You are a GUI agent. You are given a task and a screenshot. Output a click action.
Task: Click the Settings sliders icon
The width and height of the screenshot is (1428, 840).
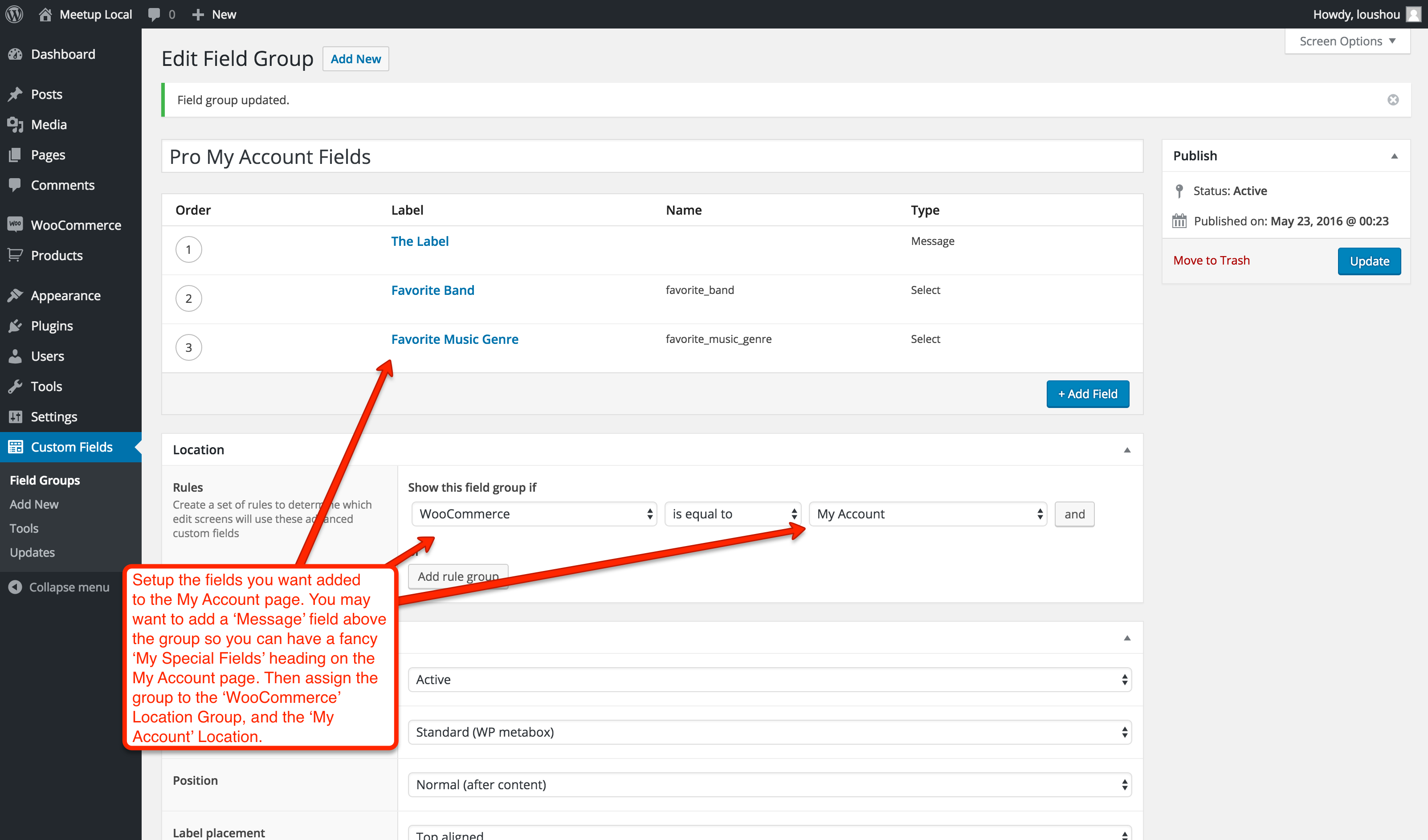tap(15, 416)
